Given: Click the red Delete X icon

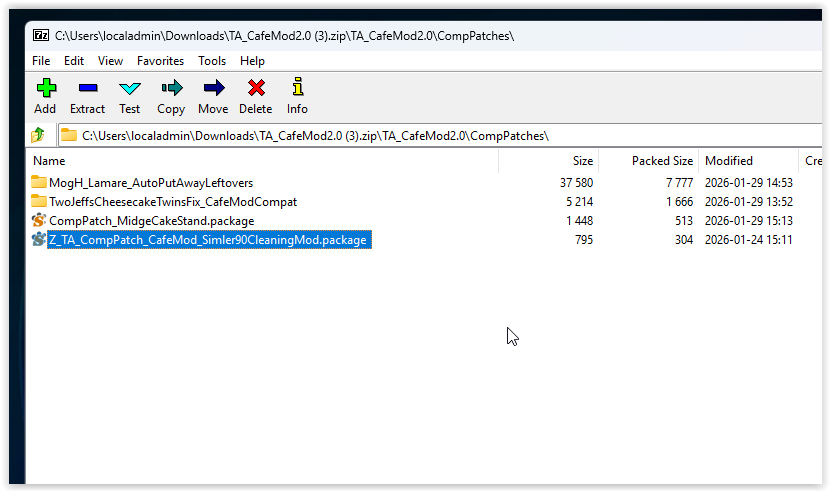Looking at the screenshot, I should (256, 88).
